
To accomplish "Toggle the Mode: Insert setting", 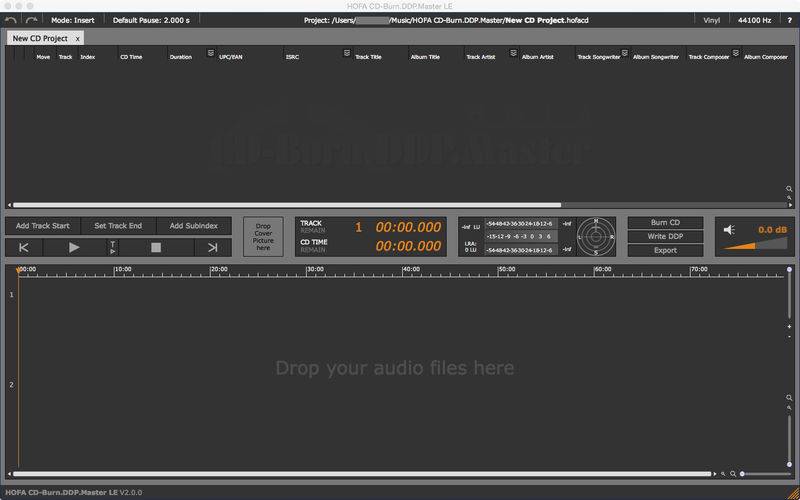I will pos(73,20).
